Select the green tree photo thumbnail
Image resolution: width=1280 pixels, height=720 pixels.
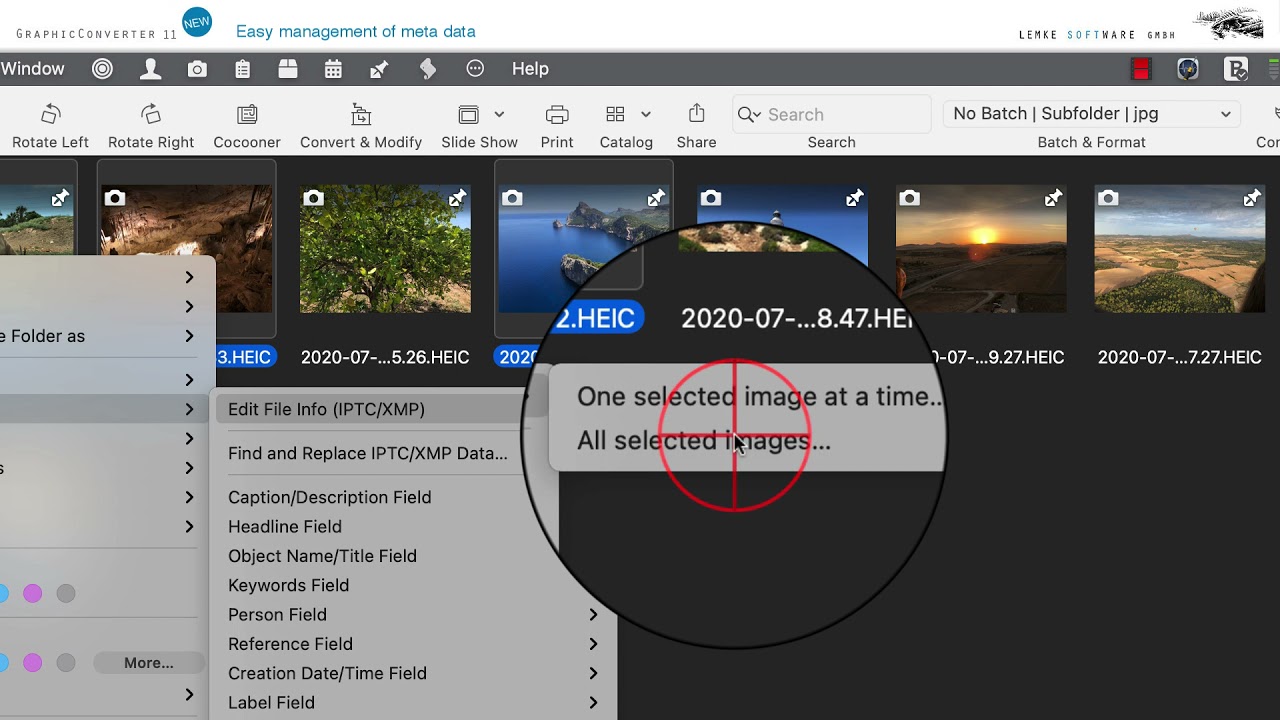[386, 250]
